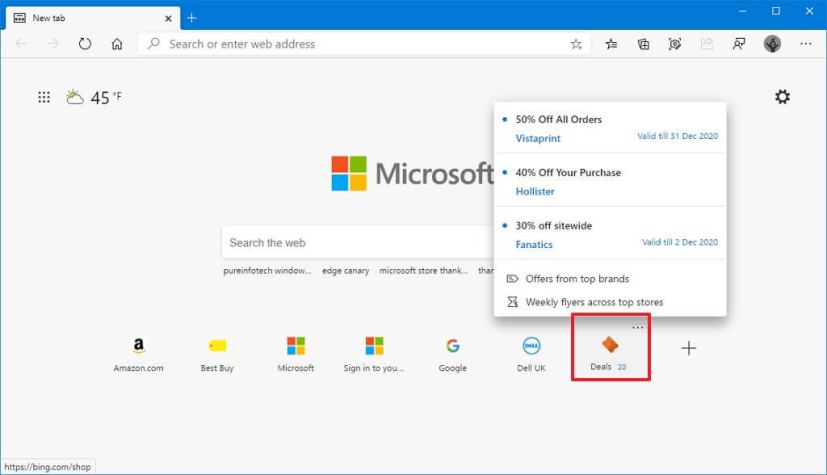Click the pureinfotech window... suggestion
Image resolution: width=827 pixels, height=475 pixels.
pos(267,271)
